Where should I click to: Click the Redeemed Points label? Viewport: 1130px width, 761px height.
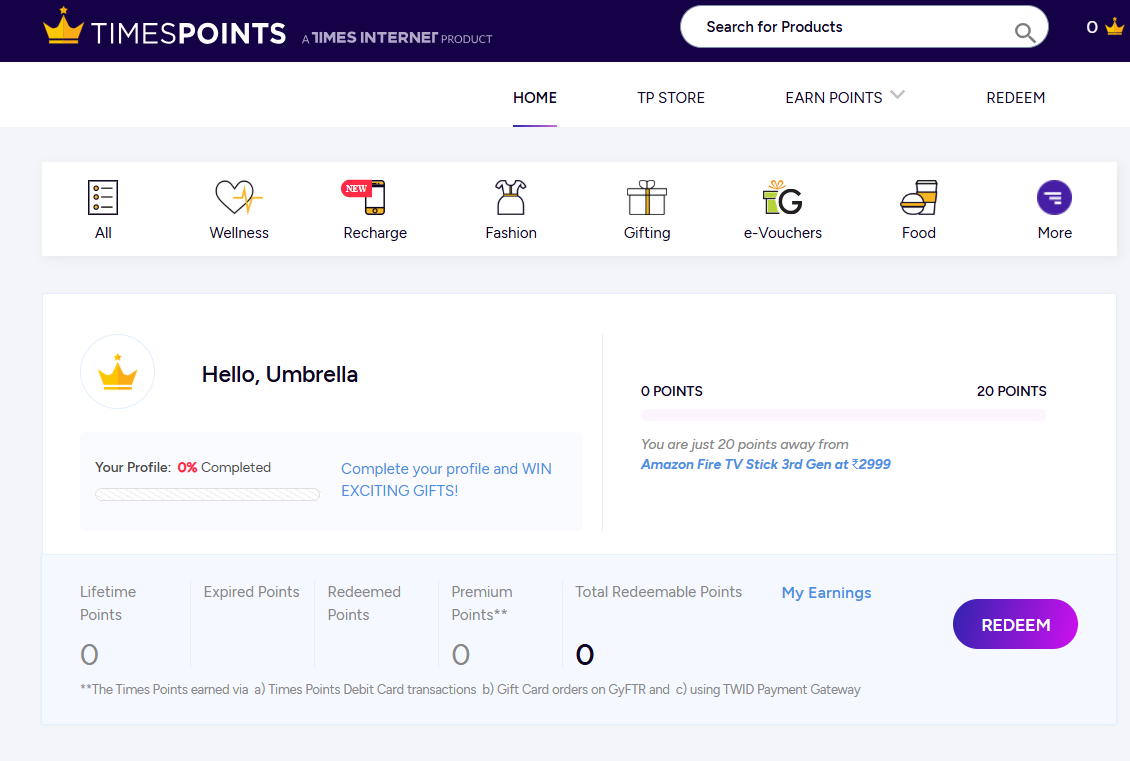[364, 603]
